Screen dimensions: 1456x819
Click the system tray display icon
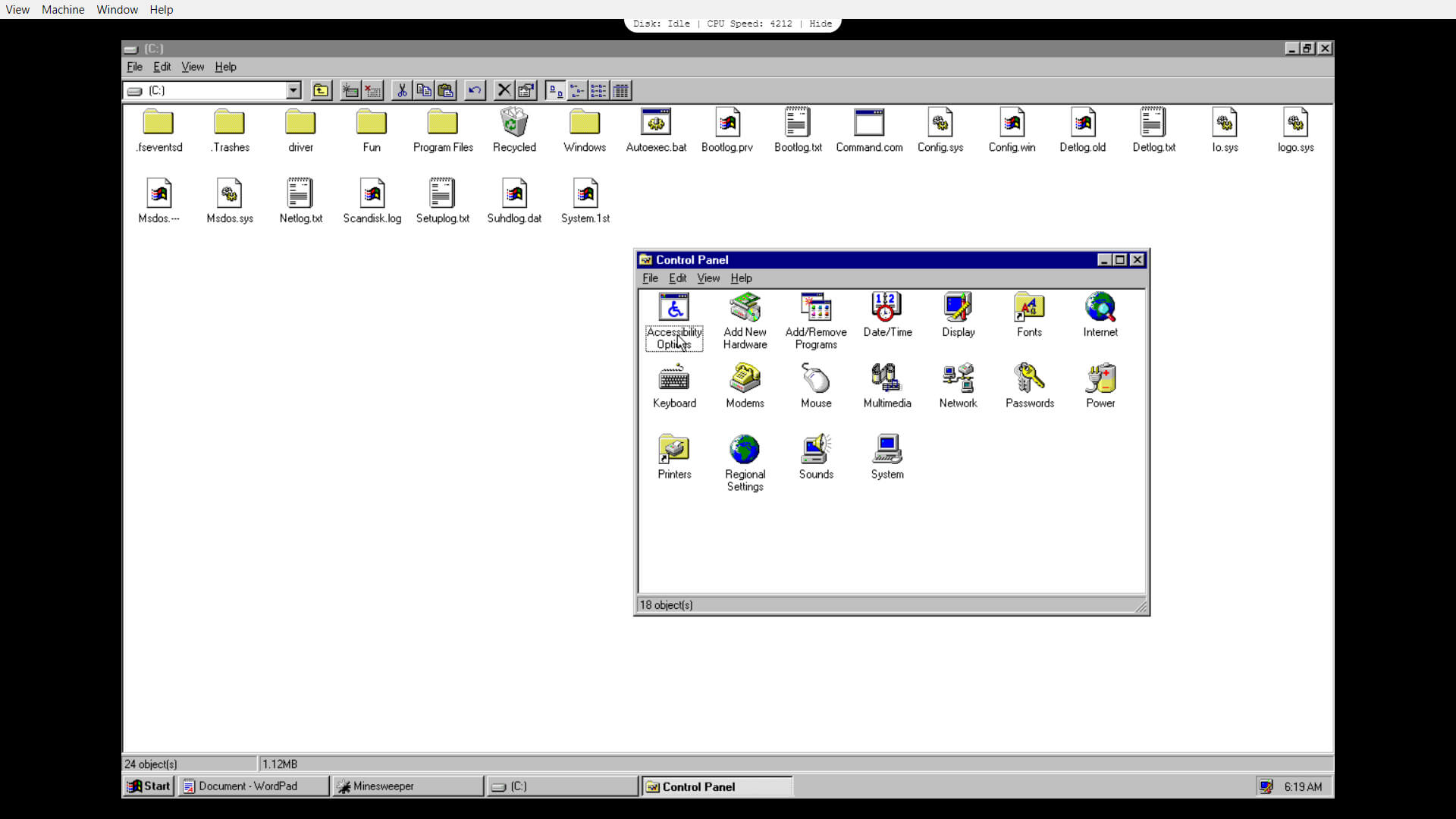tap(1266, 786)
